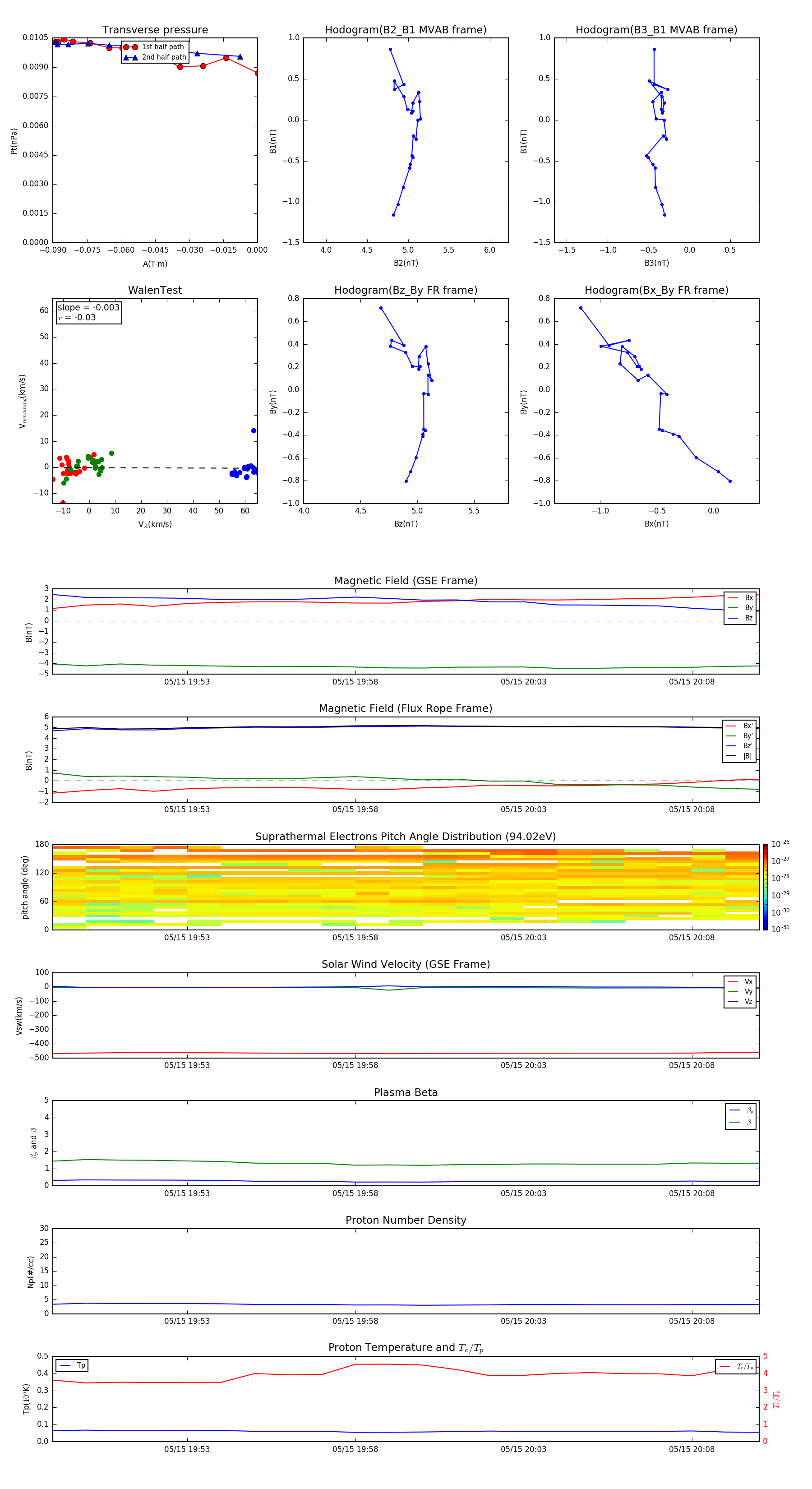The height and width of the screenshot is (1489, 812).
Task: Click the Suprathermal Electrons Pitch Angle Distribution title
Action: (x=406, y=837)
